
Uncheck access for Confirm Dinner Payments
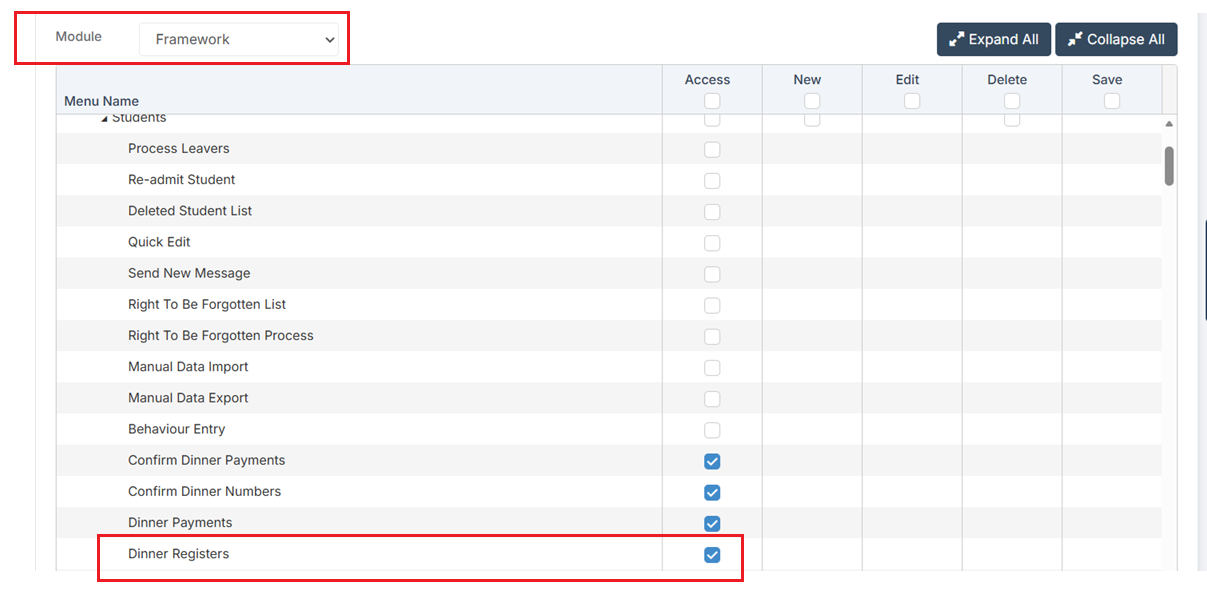(712, 461)
